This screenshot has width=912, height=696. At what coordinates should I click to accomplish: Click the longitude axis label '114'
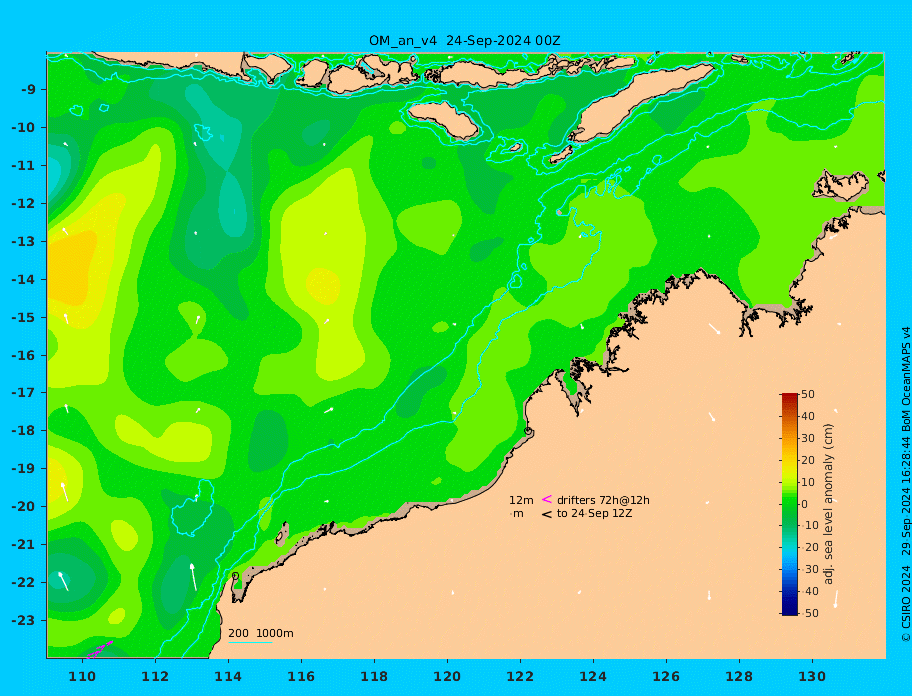coord(228,676)
